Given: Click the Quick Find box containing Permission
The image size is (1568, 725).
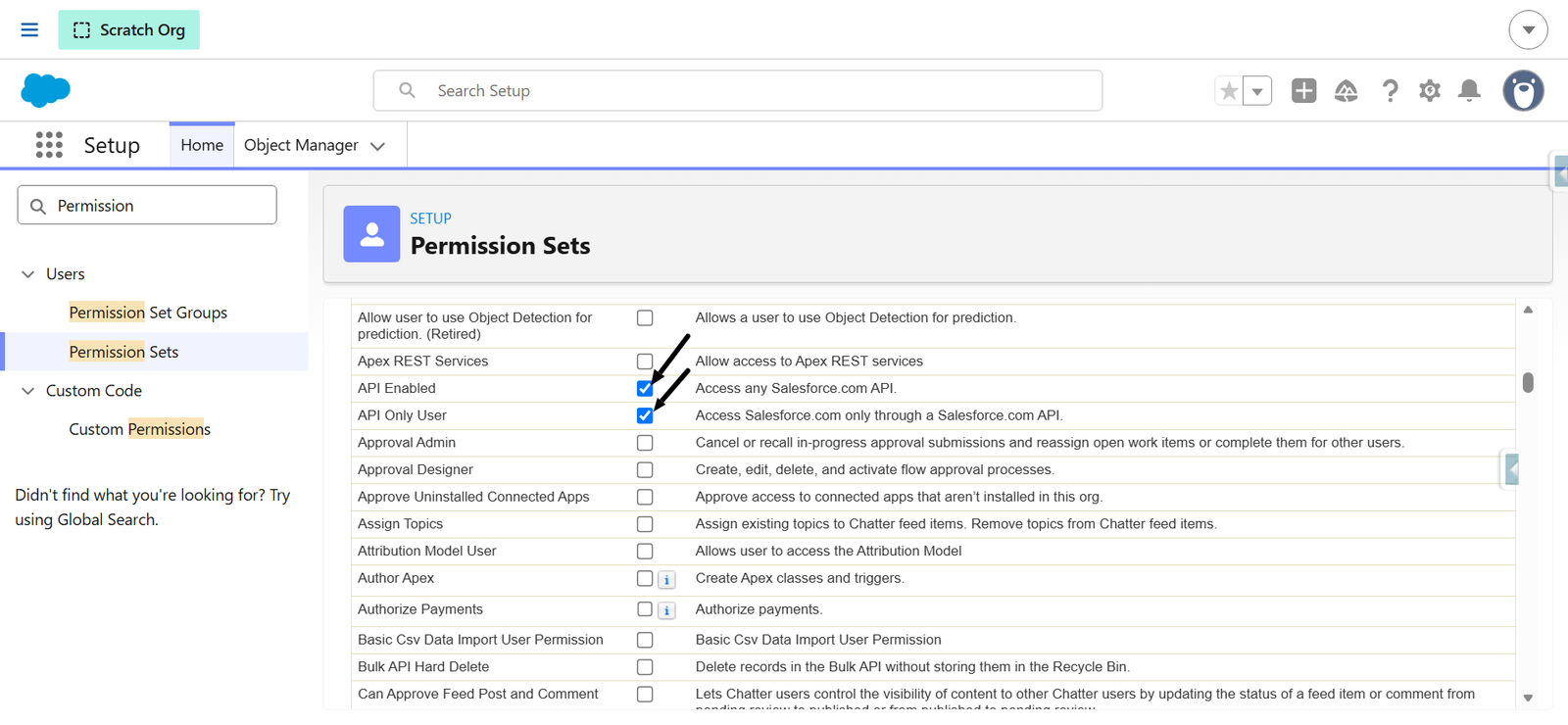Looking at the screenshot, I should (147, 205).
